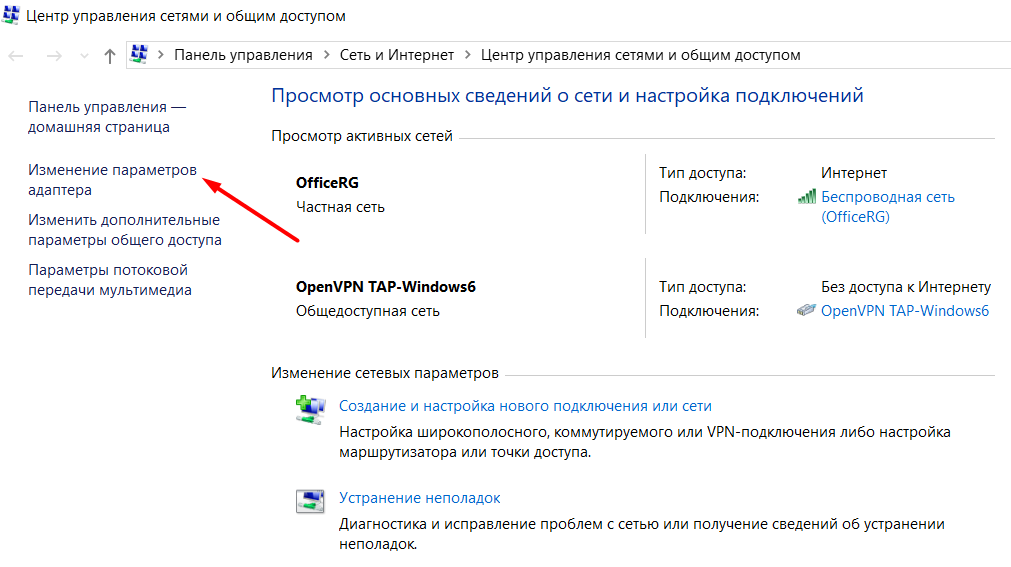This screenshot has width=1011, height=567.
Task: Open Создание и настройка нового подключения
Action: click(525, 406)
